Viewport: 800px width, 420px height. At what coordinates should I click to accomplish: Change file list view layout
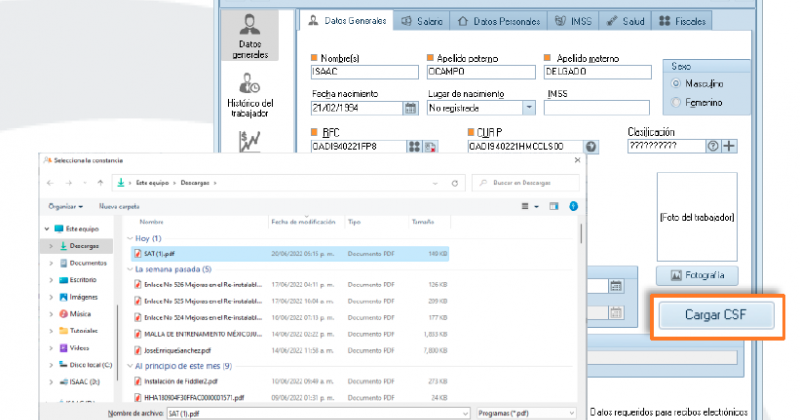pos(525,206)
